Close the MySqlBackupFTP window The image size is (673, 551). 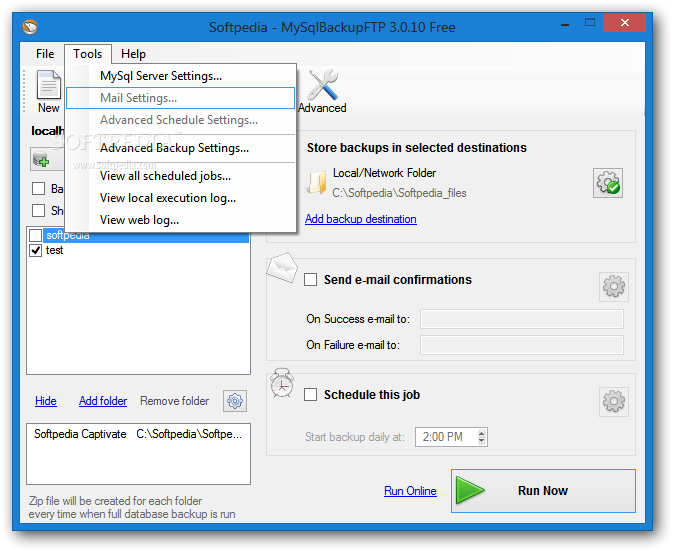[624, 23]
